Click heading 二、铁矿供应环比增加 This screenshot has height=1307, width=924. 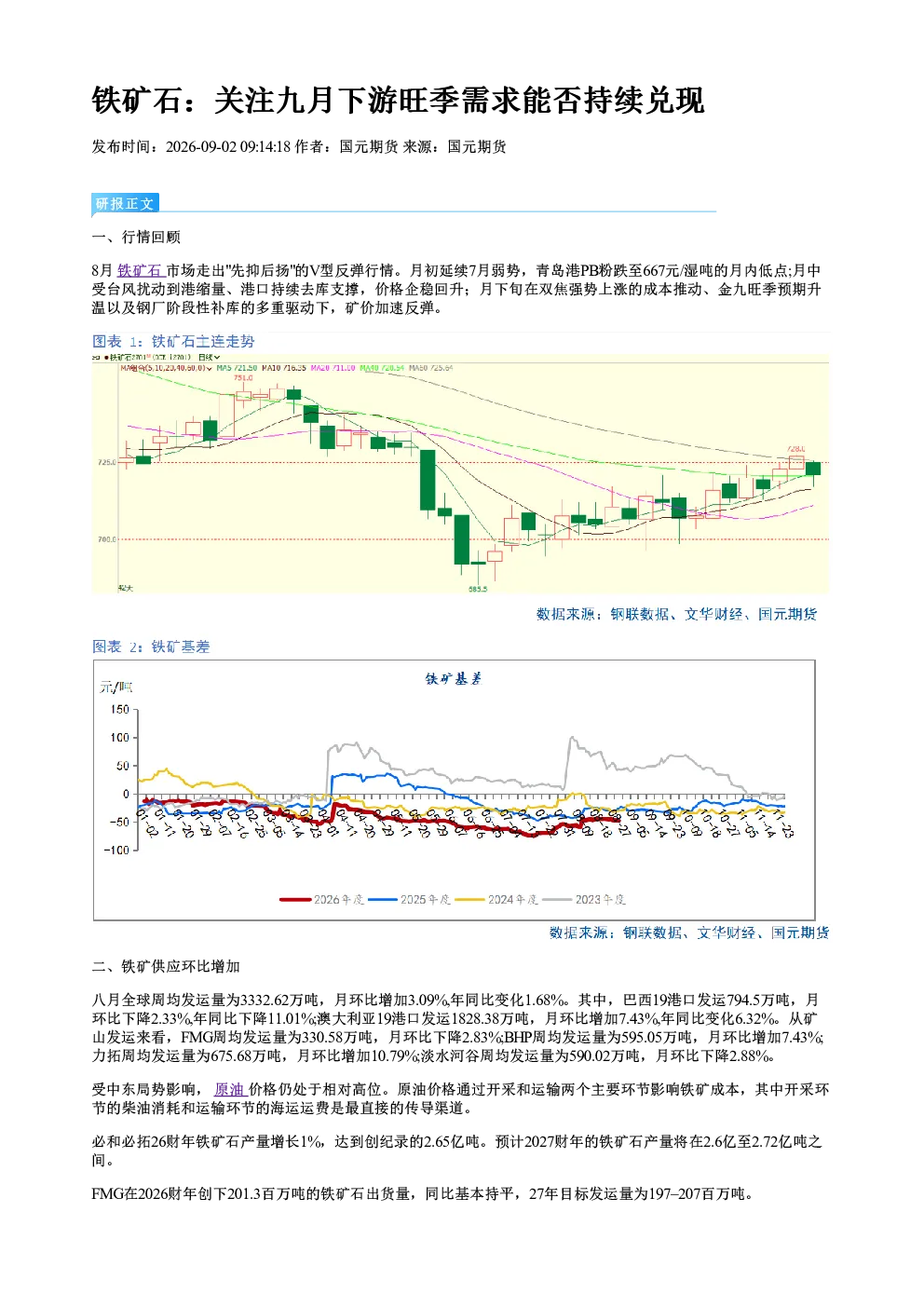[x=166, y=966]
